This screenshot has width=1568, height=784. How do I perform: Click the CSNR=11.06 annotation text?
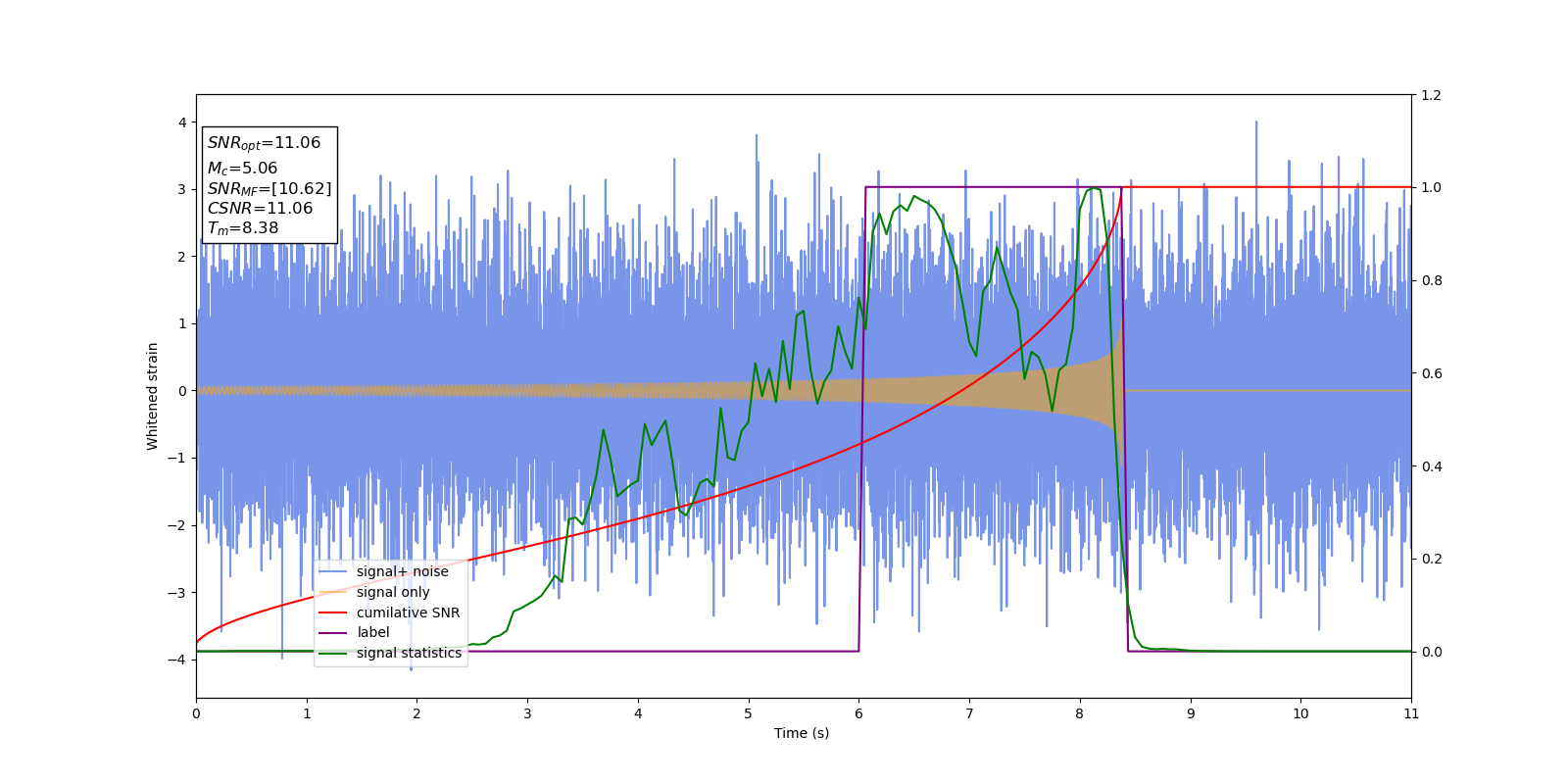(x=260, y=209)
